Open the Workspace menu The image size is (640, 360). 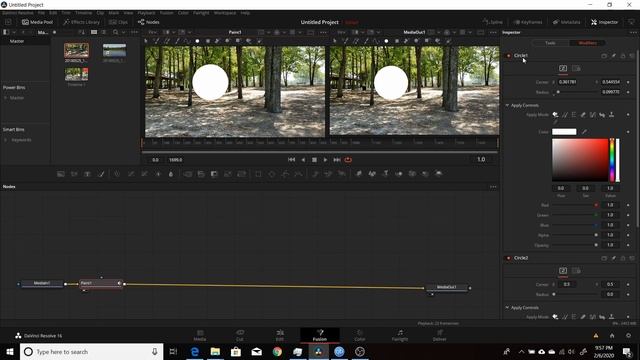pos(225,13)
